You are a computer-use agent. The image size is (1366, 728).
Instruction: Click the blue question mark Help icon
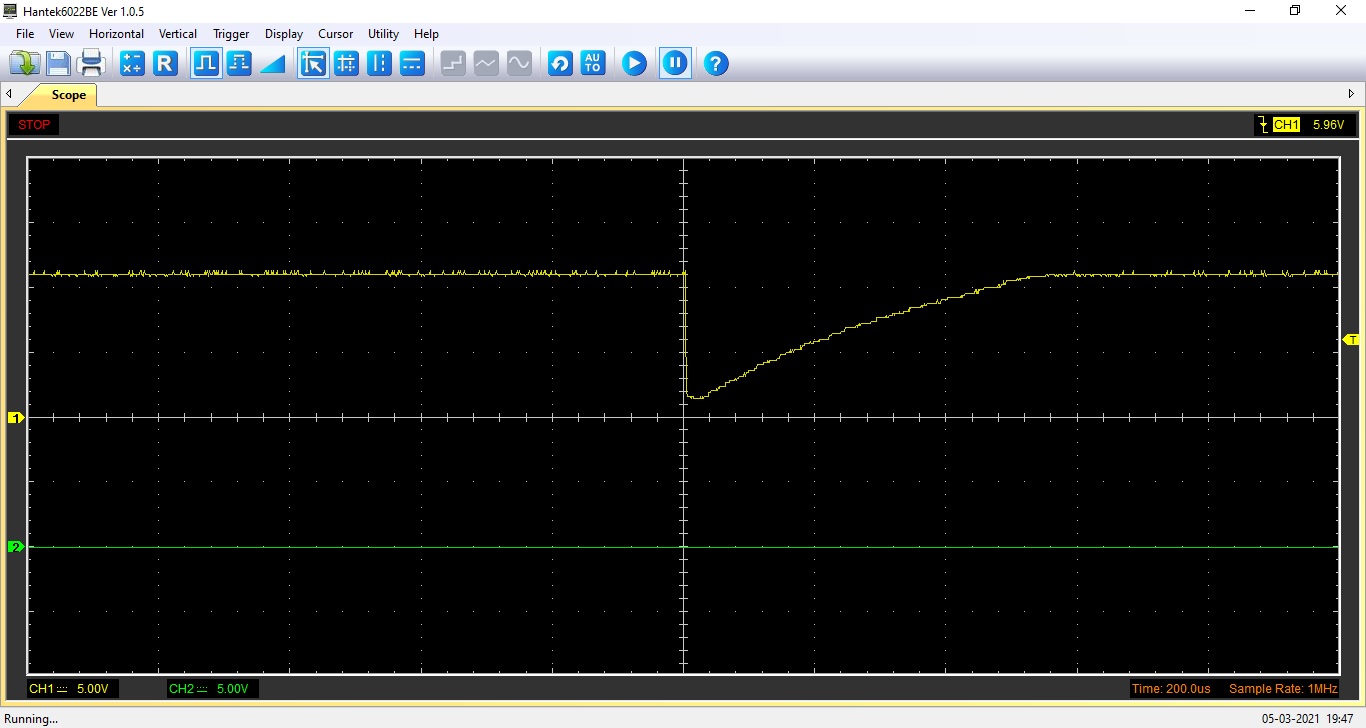click(x=715, y=64)
